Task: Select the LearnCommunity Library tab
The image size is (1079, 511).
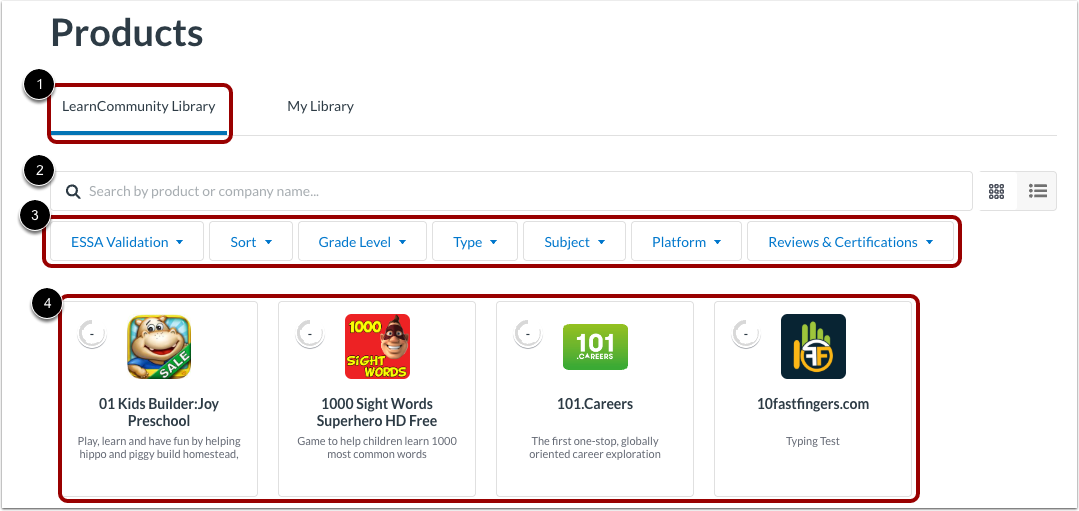Action: (x=139, y=107)
